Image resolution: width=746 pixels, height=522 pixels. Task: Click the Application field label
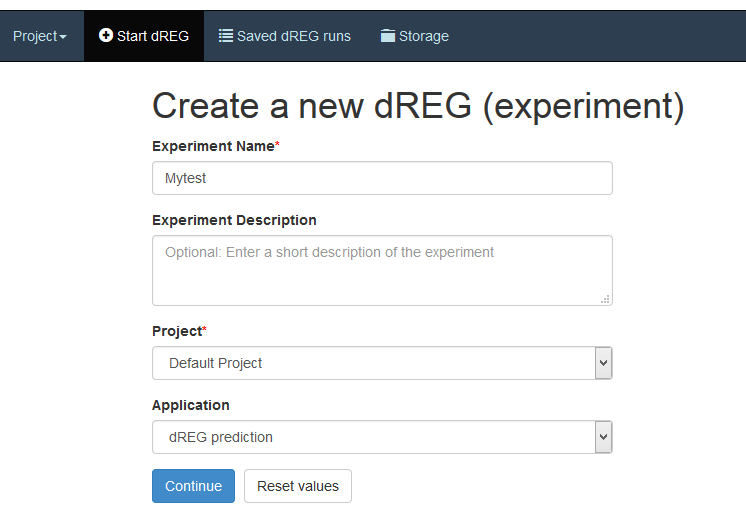(191, 405)
